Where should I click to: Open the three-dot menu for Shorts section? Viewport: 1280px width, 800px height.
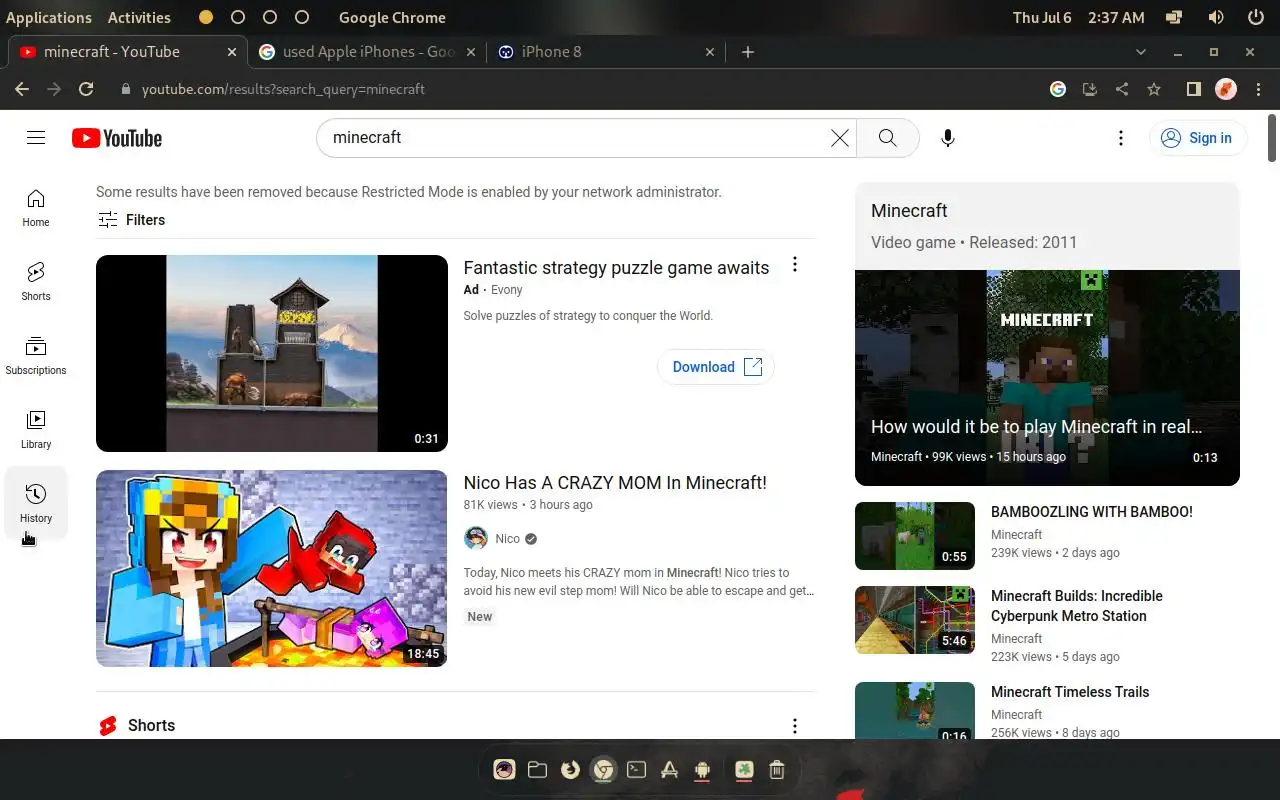pyautogui.click(x=795, y=726)
